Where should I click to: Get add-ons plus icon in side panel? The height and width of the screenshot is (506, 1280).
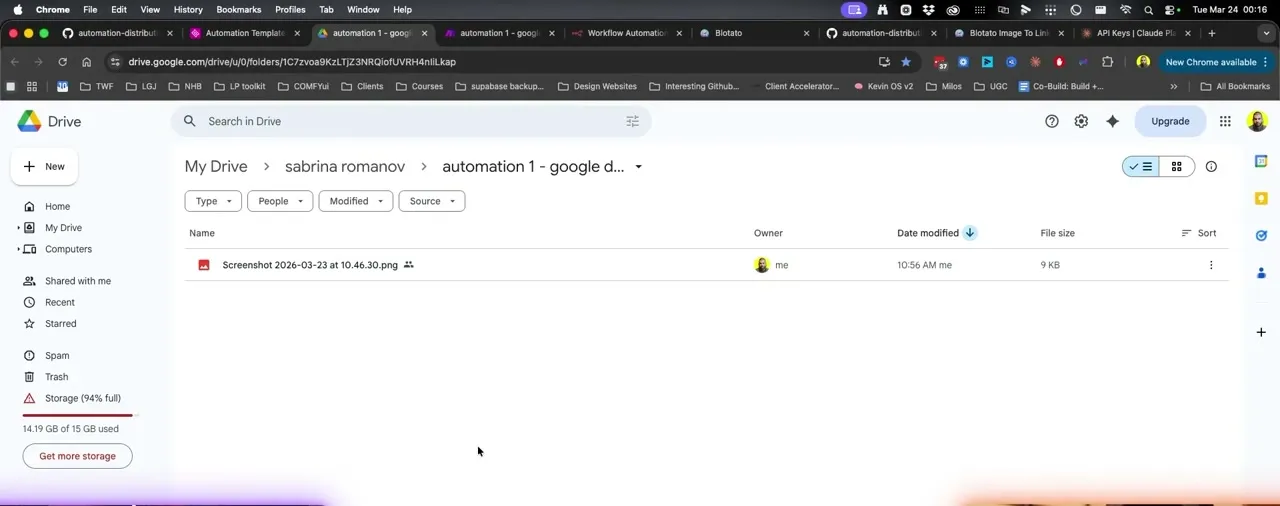[x=1261, y=332]
